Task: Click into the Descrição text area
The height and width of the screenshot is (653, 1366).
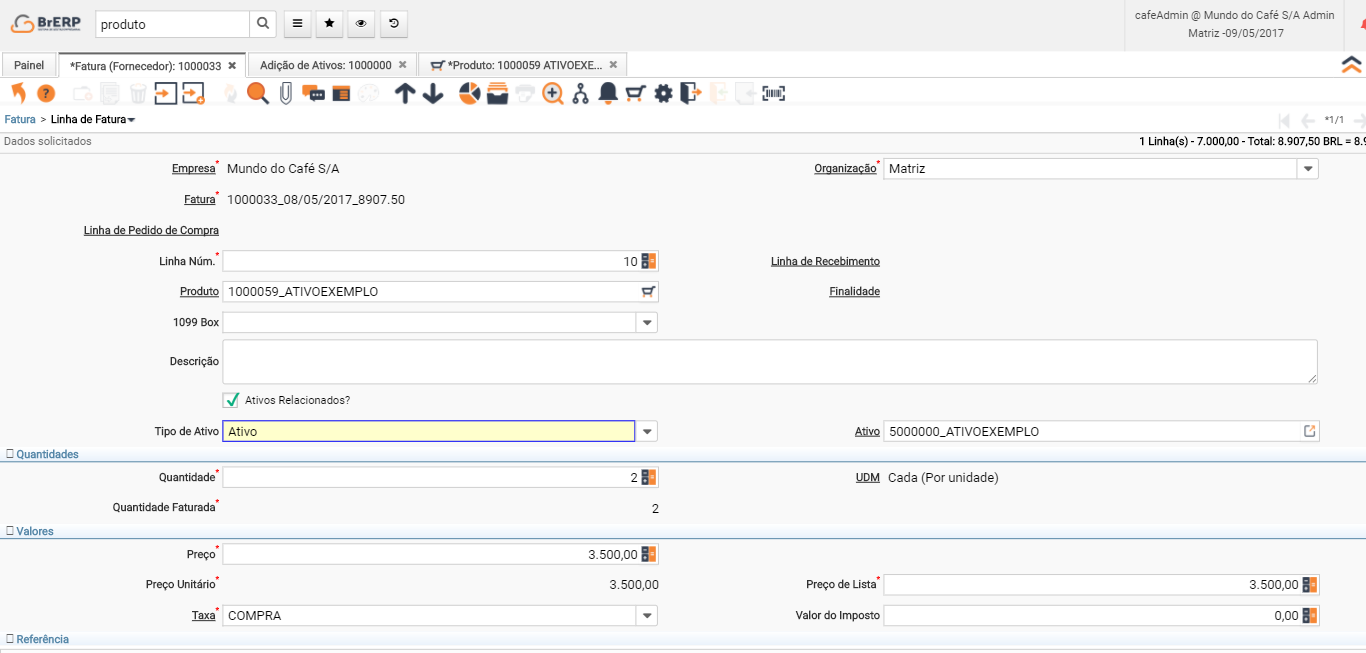Action: (x=769, y=362)
